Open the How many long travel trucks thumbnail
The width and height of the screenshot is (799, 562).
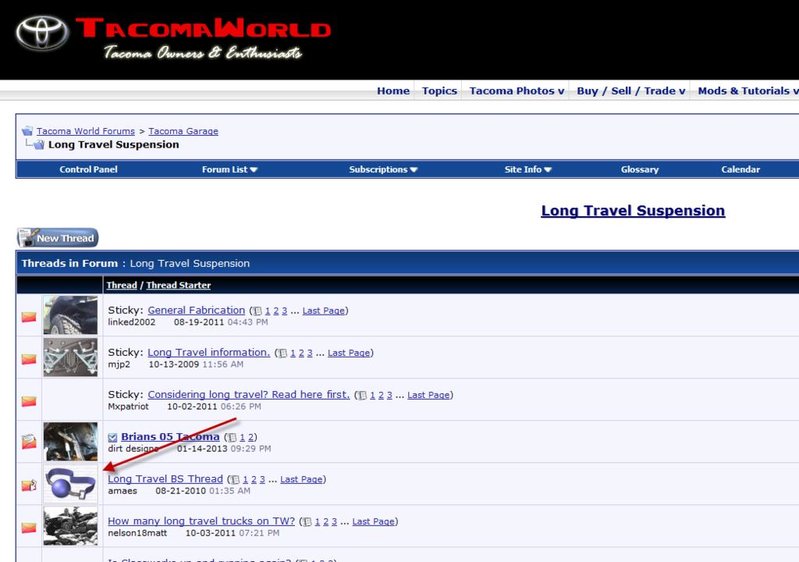[x=70, y=526]
